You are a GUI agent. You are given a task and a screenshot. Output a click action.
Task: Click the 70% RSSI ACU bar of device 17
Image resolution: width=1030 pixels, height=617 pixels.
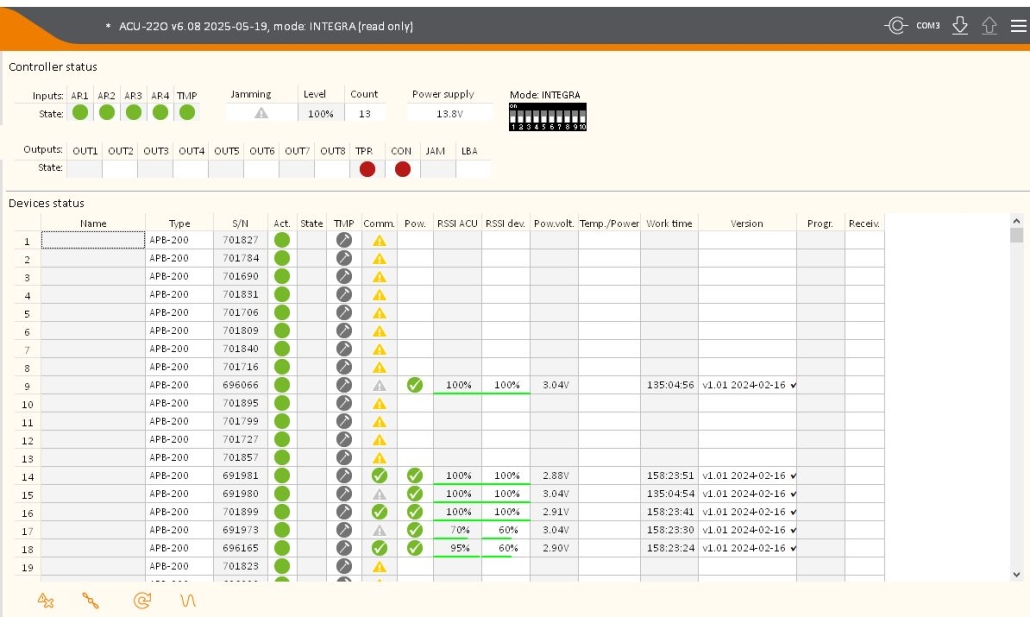[457, 530]
